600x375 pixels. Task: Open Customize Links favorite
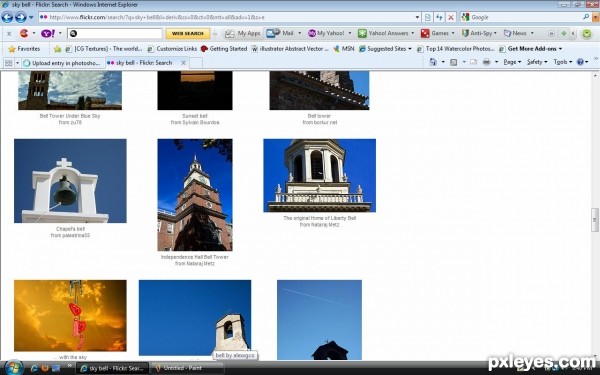coord(172,49)
